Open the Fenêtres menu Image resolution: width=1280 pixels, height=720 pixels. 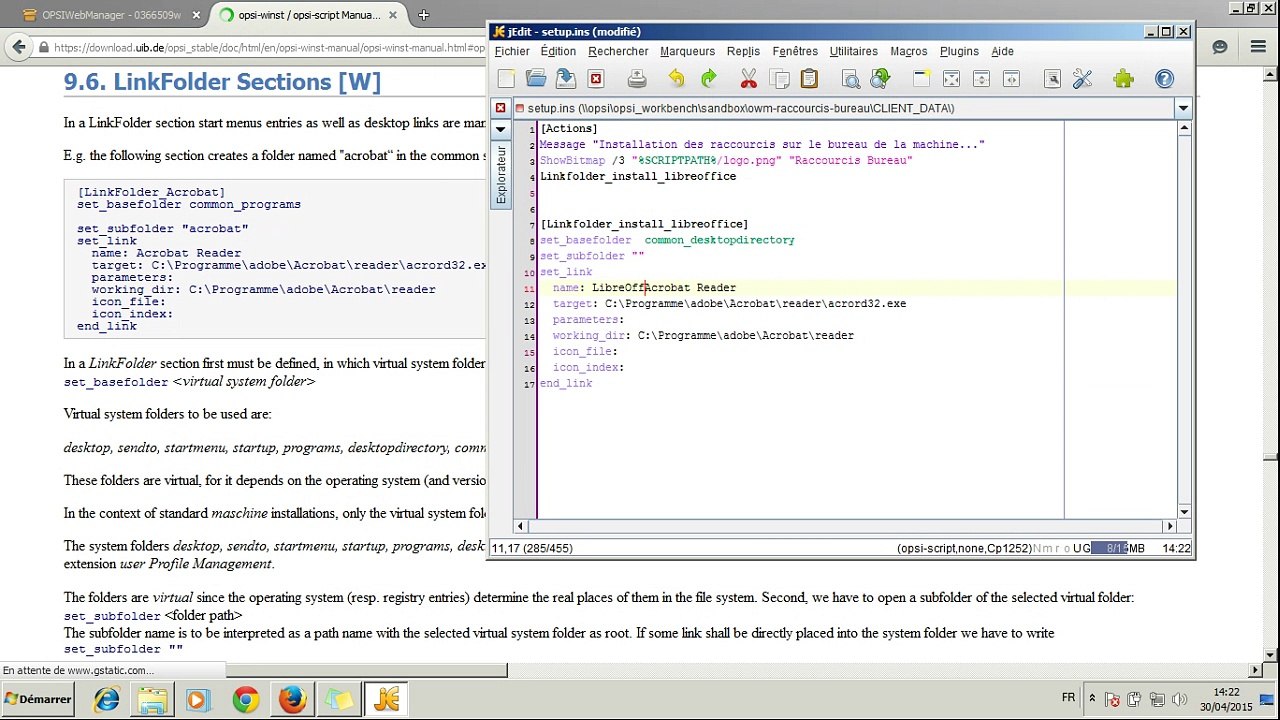795,51
